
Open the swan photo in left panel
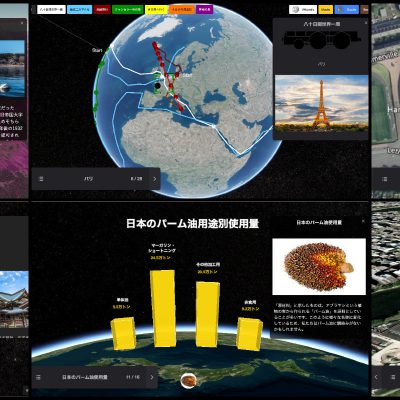[x=12, y=69]
